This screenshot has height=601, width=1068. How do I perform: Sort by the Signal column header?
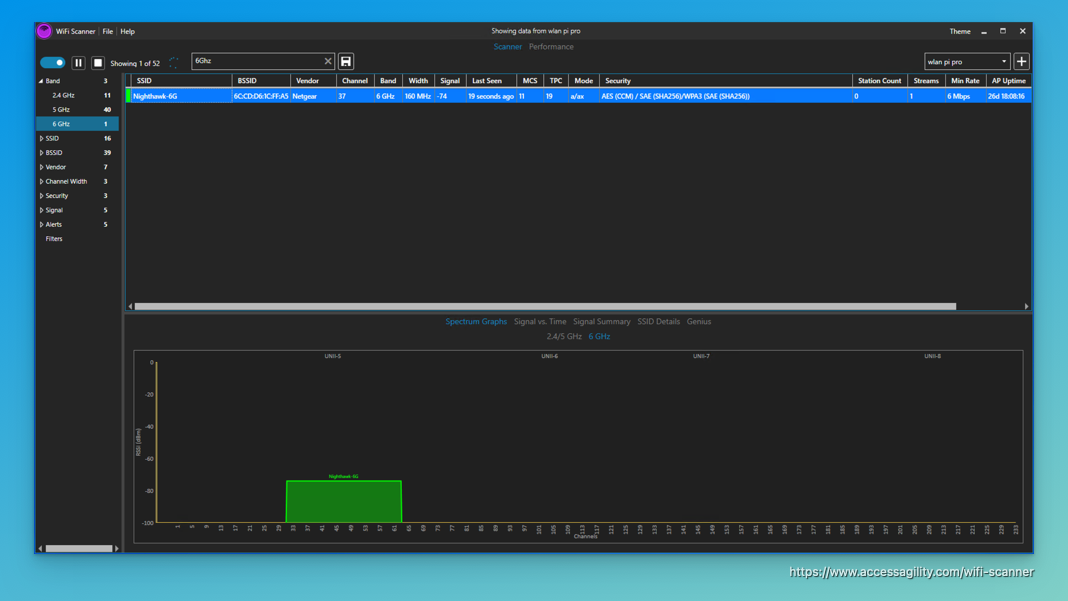(450, 81)
